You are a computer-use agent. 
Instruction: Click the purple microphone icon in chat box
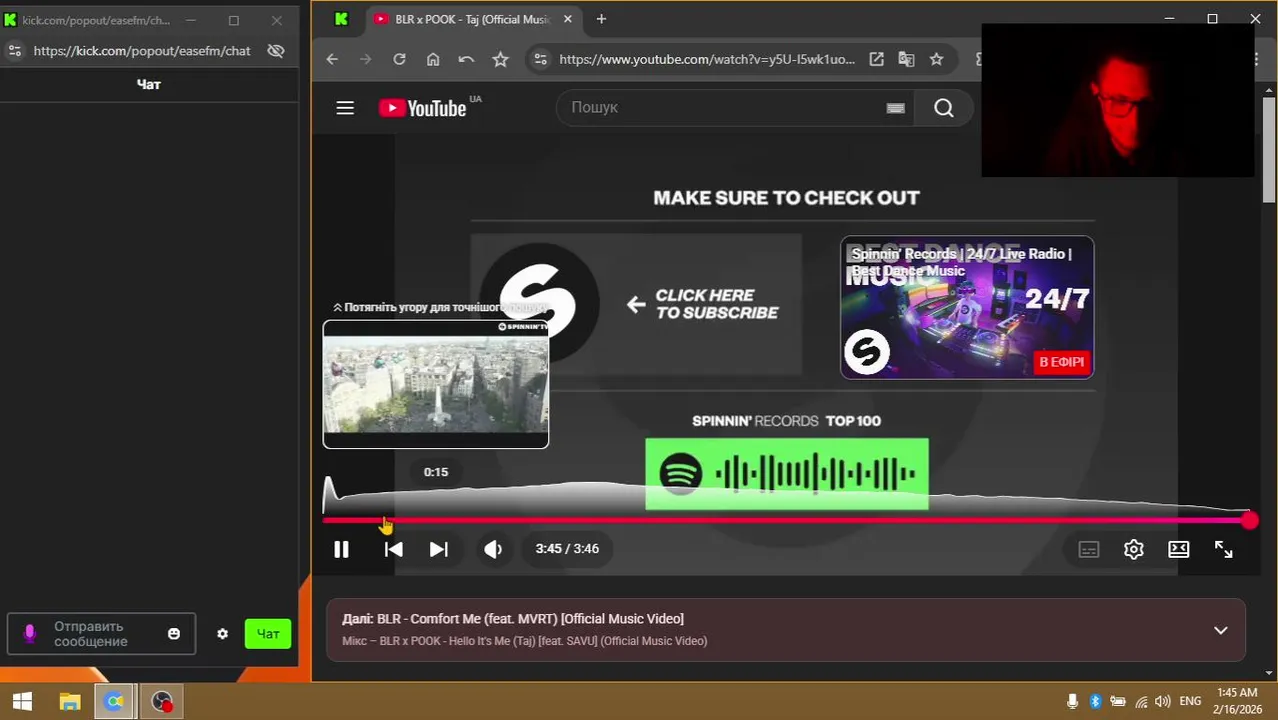click(30, 634)
